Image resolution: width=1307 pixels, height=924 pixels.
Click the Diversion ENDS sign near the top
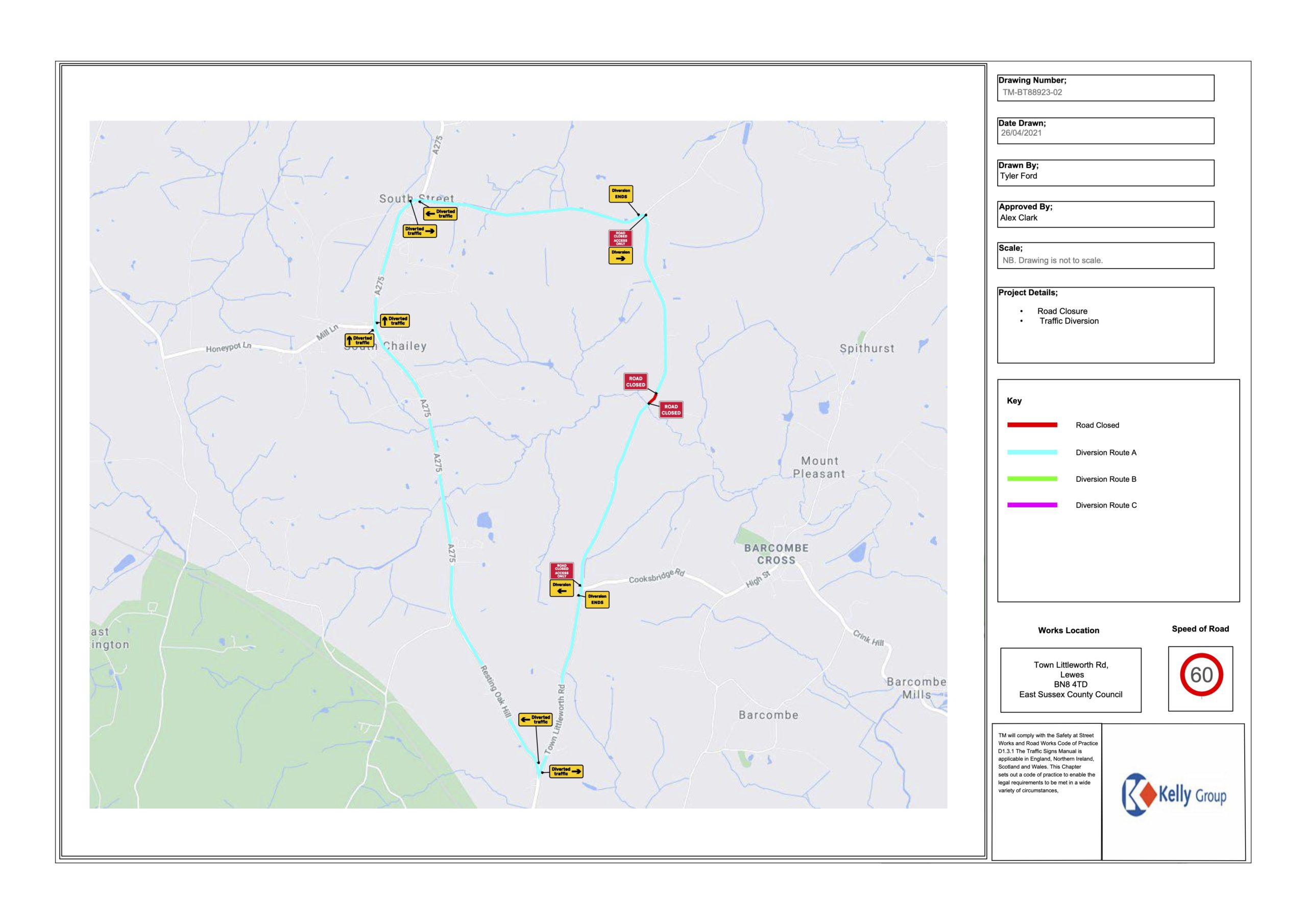[x=620, y=193]
